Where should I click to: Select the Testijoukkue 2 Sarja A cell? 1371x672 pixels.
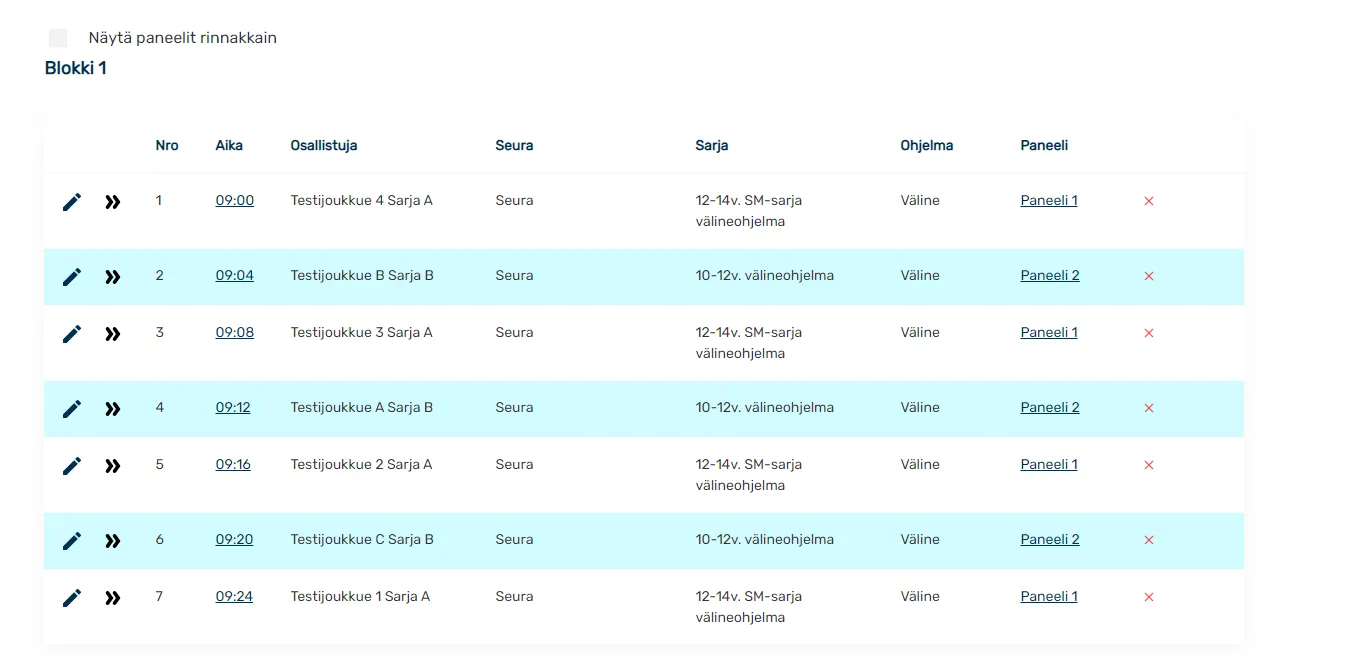(x=362, y=464)
